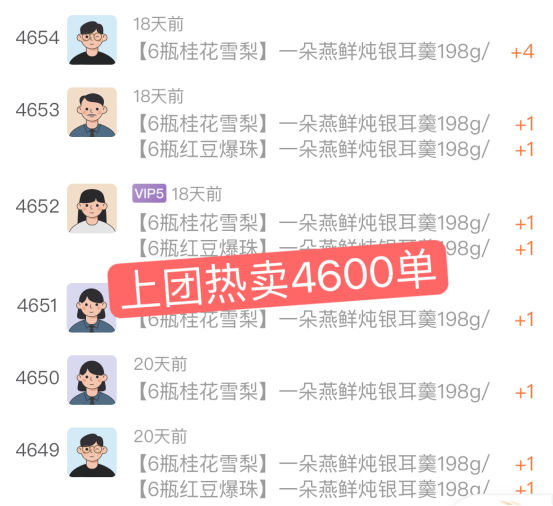Viewport: 553px width, 506px height.
Task: Open 红豆爆珠 product in order 4653
Action: [x=313, y=149]
